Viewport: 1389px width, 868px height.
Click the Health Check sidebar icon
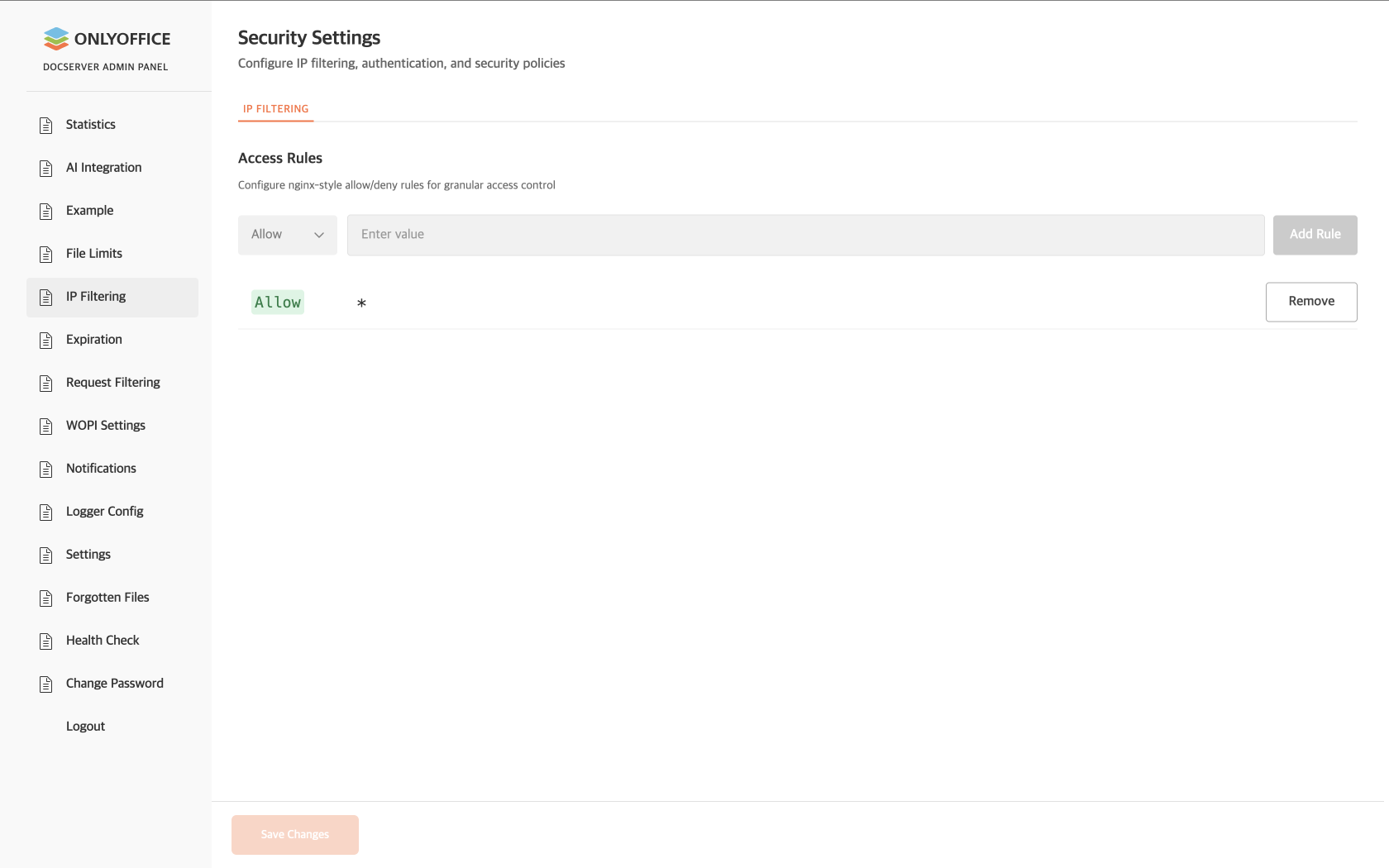(x=46, y=641)
